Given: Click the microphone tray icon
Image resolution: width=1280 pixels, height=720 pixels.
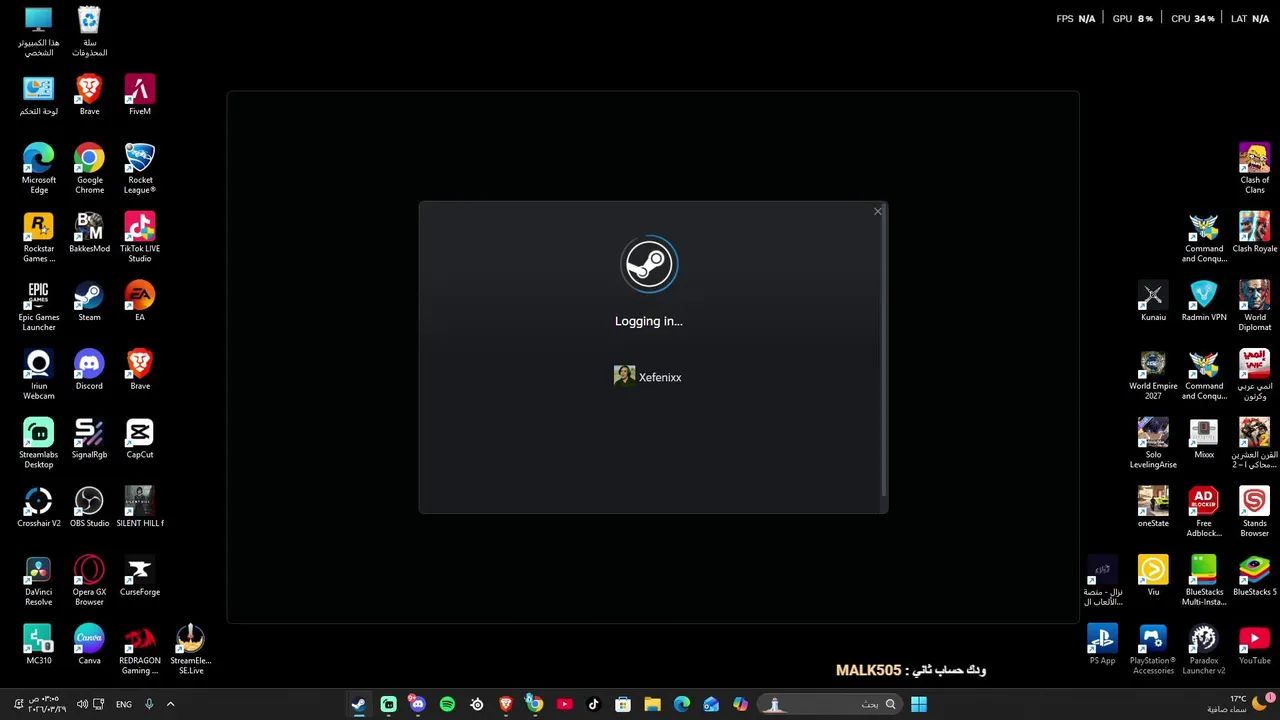Looking at the screenshot, I should pos(149,704).
